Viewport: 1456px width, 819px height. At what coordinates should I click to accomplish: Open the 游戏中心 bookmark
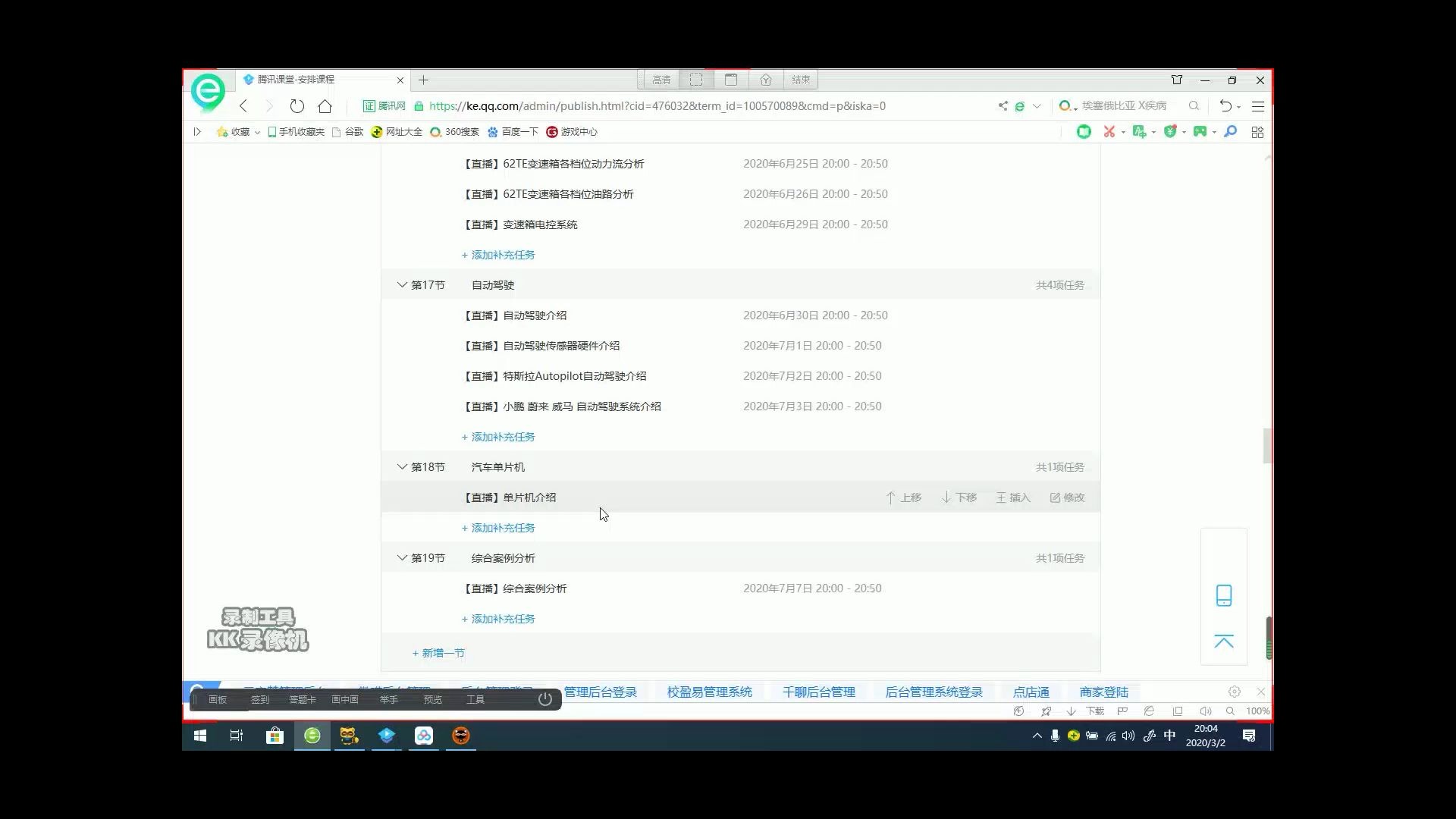572,132
